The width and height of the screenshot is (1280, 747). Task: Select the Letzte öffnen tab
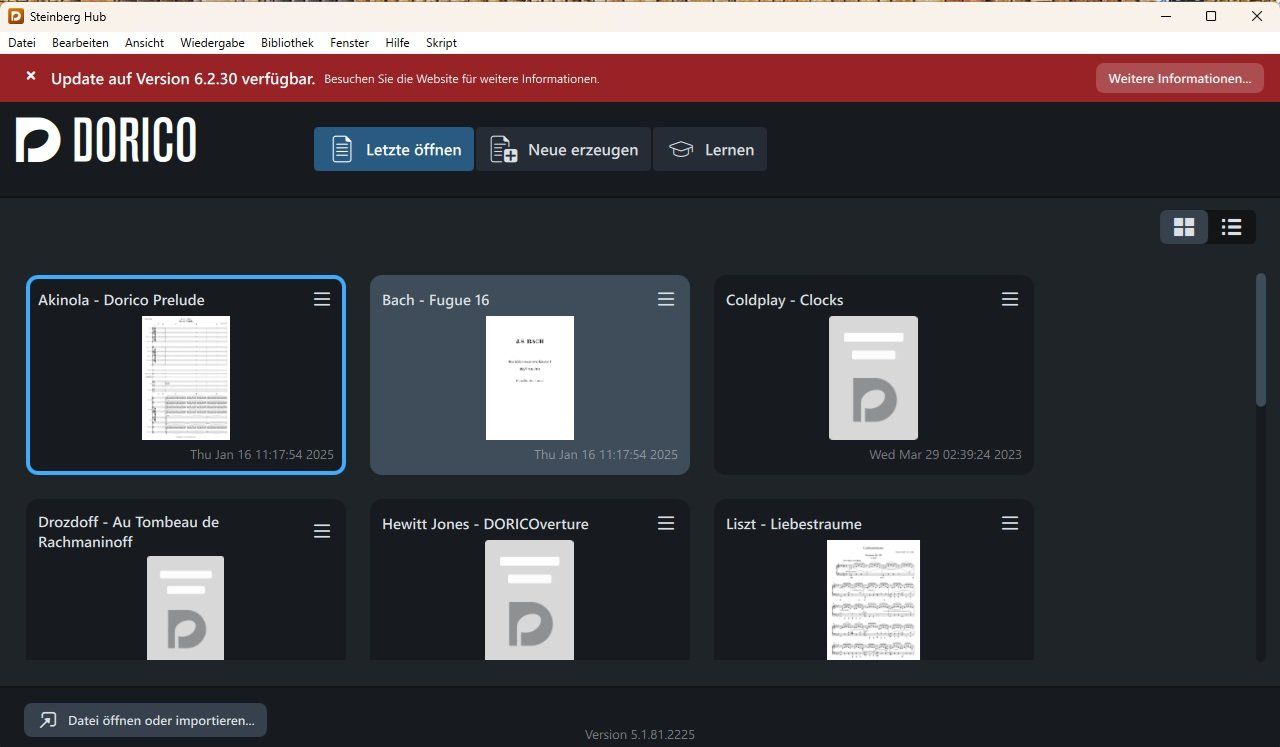point(394,149)
